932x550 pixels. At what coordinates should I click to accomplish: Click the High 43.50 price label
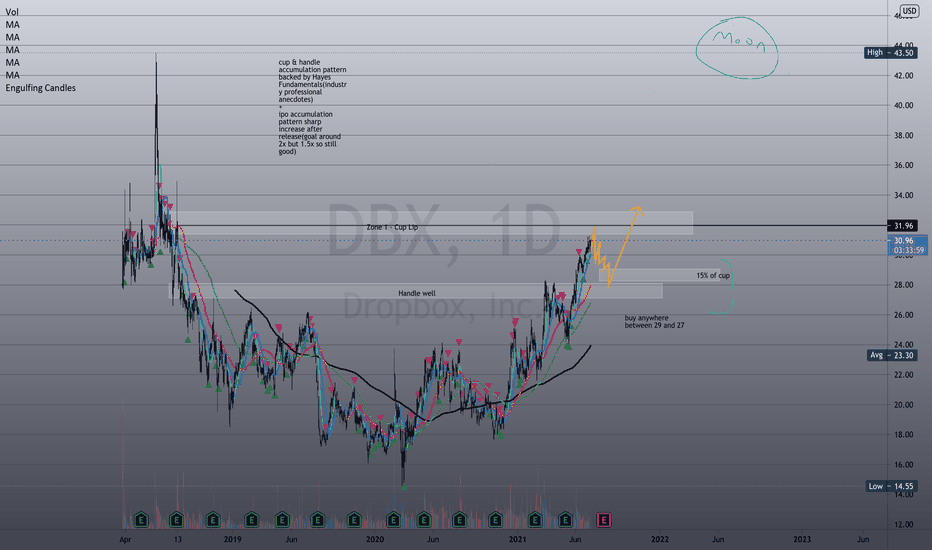point(890,52)
